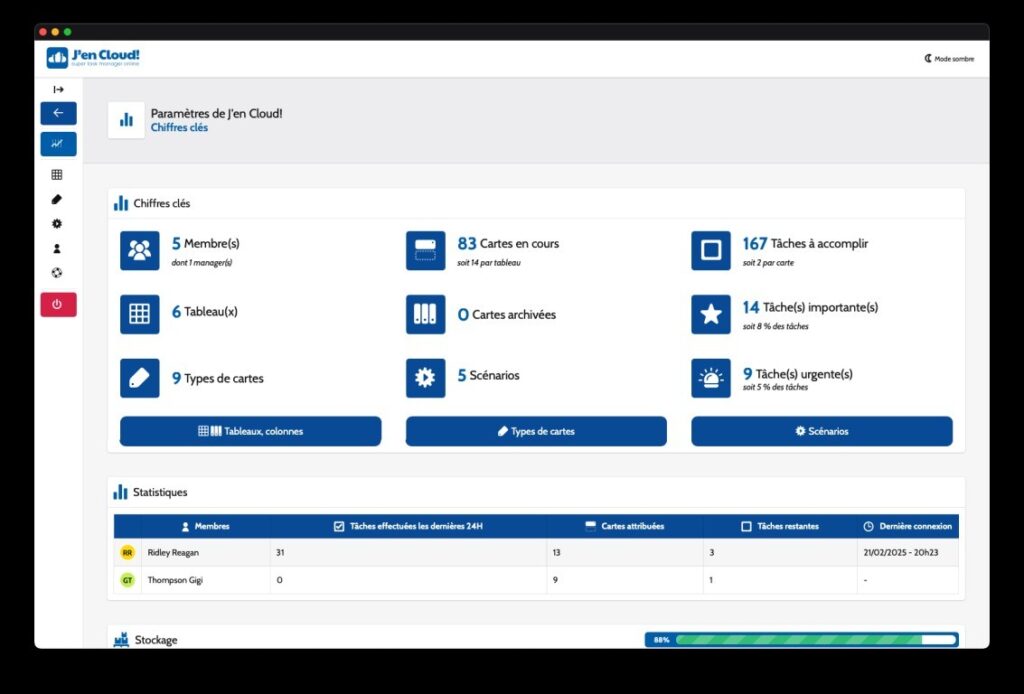
Task: Expand the sidebar with the arrow icon
Action: tap(58, 89)
